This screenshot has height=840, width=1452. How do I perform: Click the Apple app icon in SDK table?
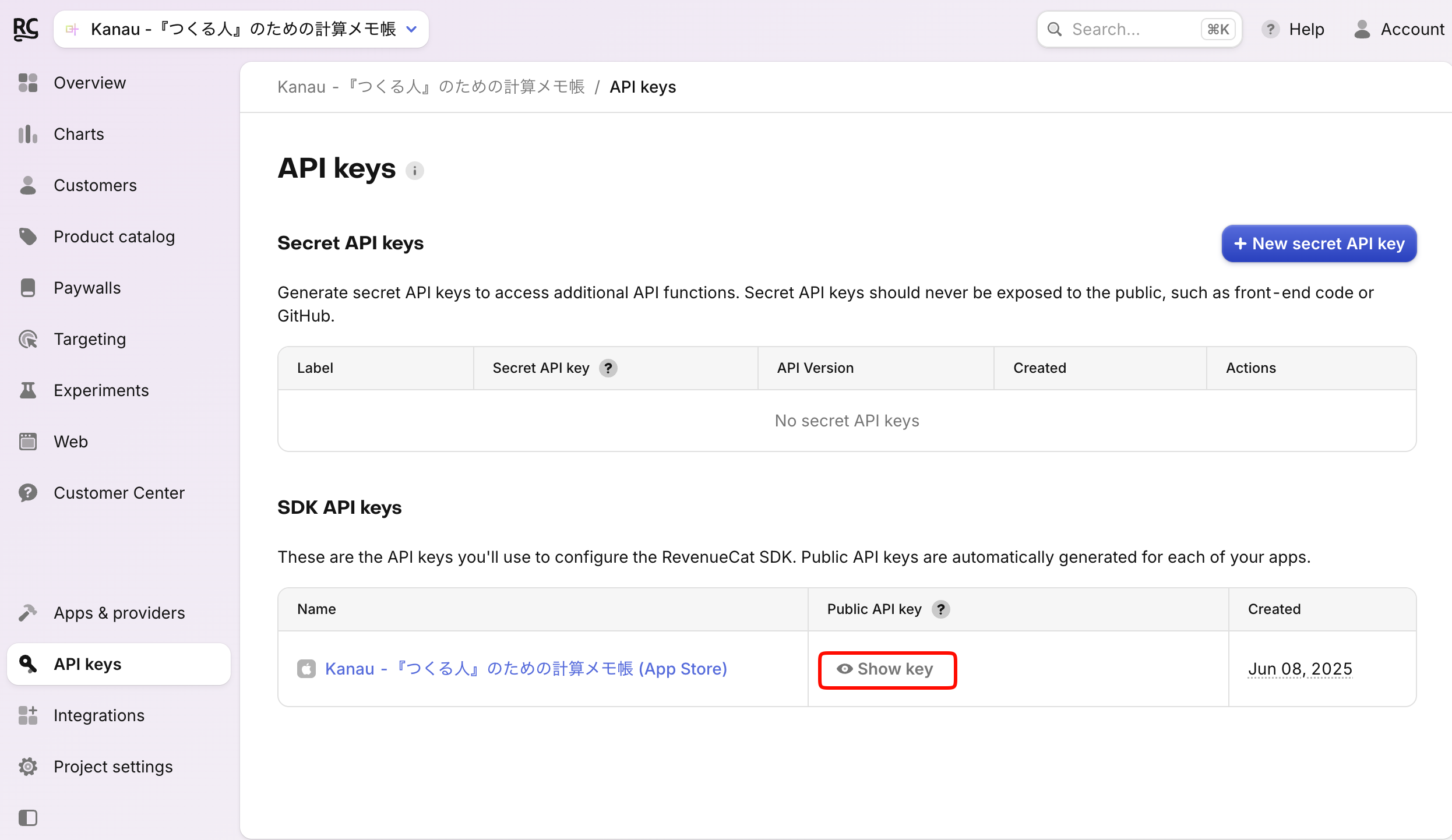[306, 669]
